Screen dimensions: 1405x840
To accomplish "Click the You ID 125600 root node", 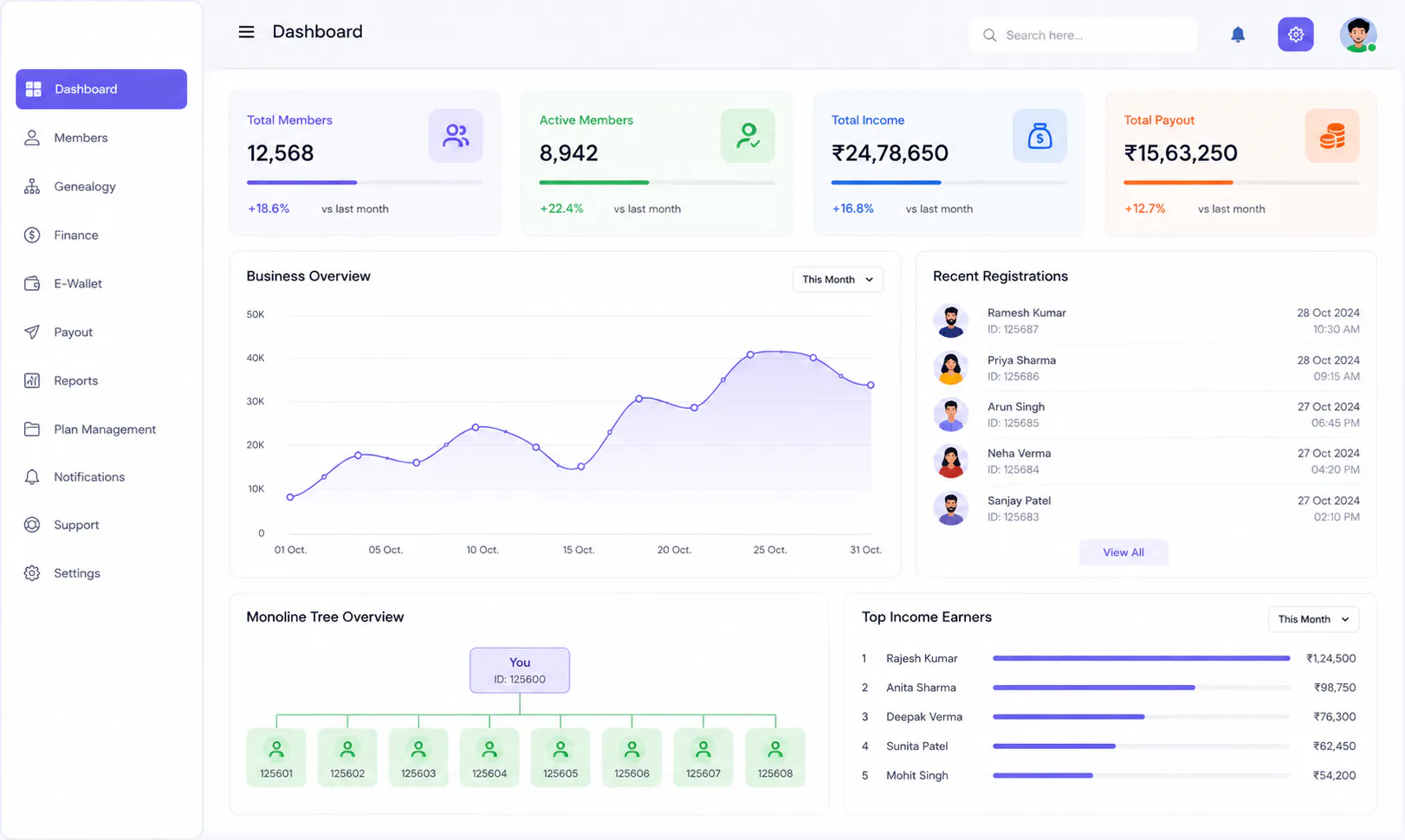I will coord(520,670).
